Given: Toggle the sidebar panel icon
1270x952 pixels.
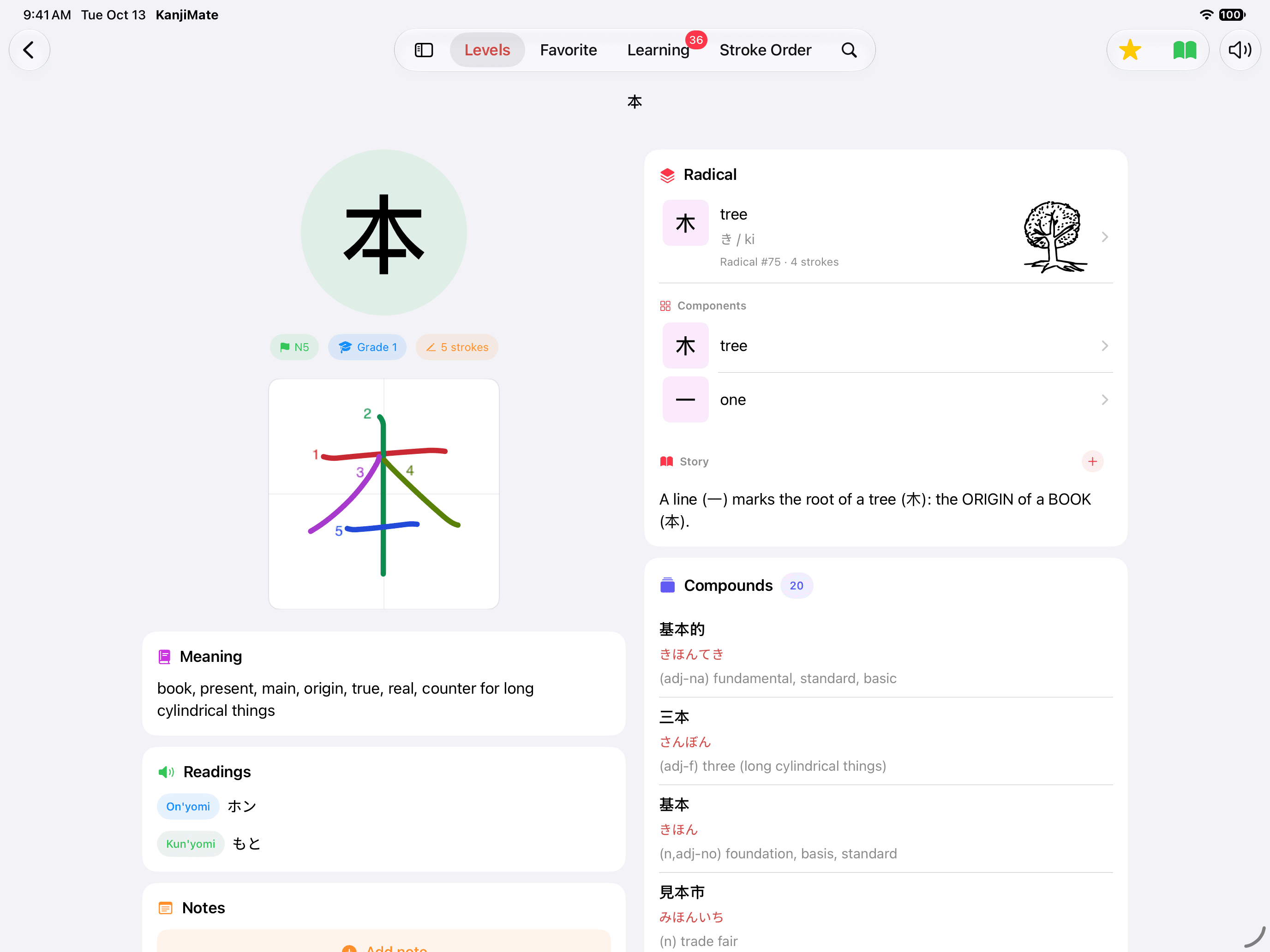Looking at the screenshot, I should tap(424, 50).
